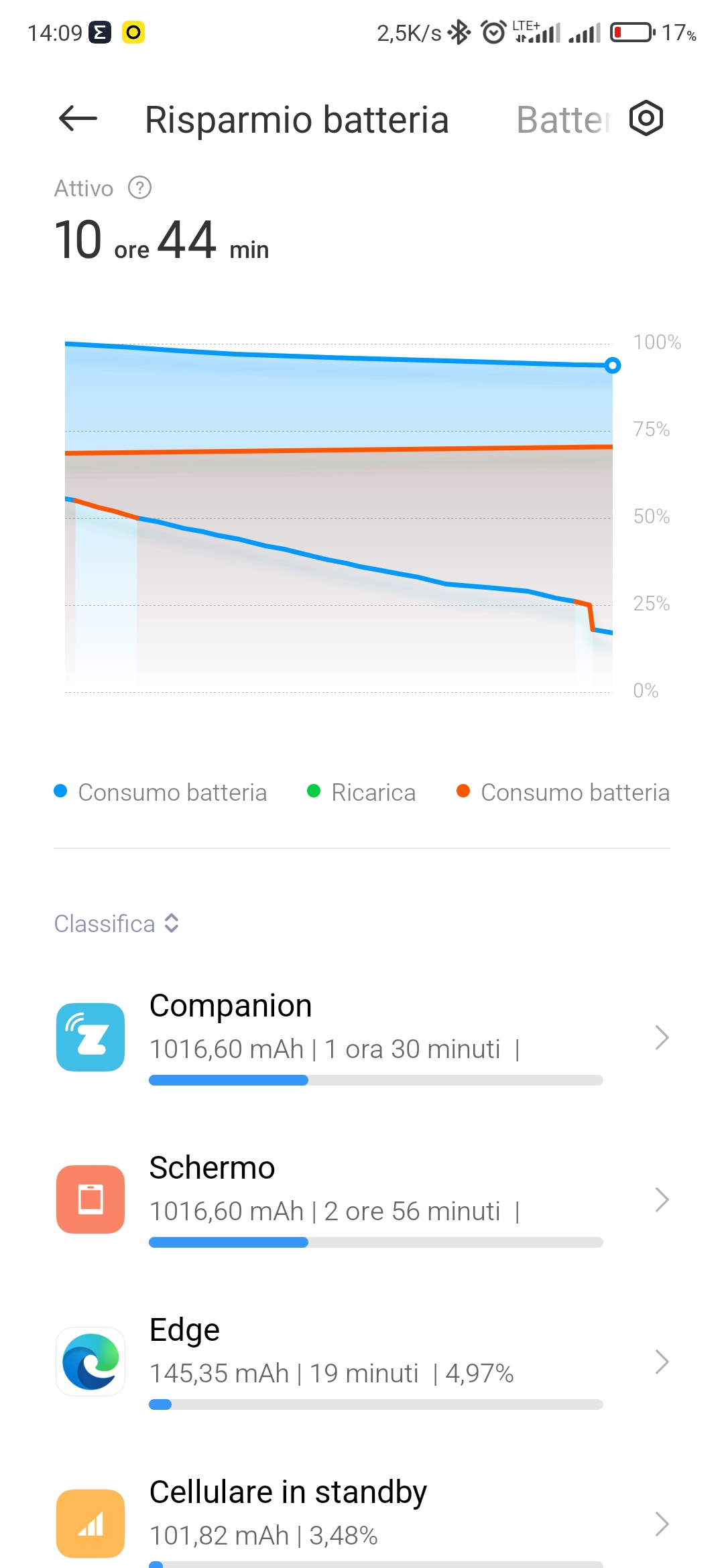Toggle blue Consumo batteria legend dot

click(x=60, y=791)
